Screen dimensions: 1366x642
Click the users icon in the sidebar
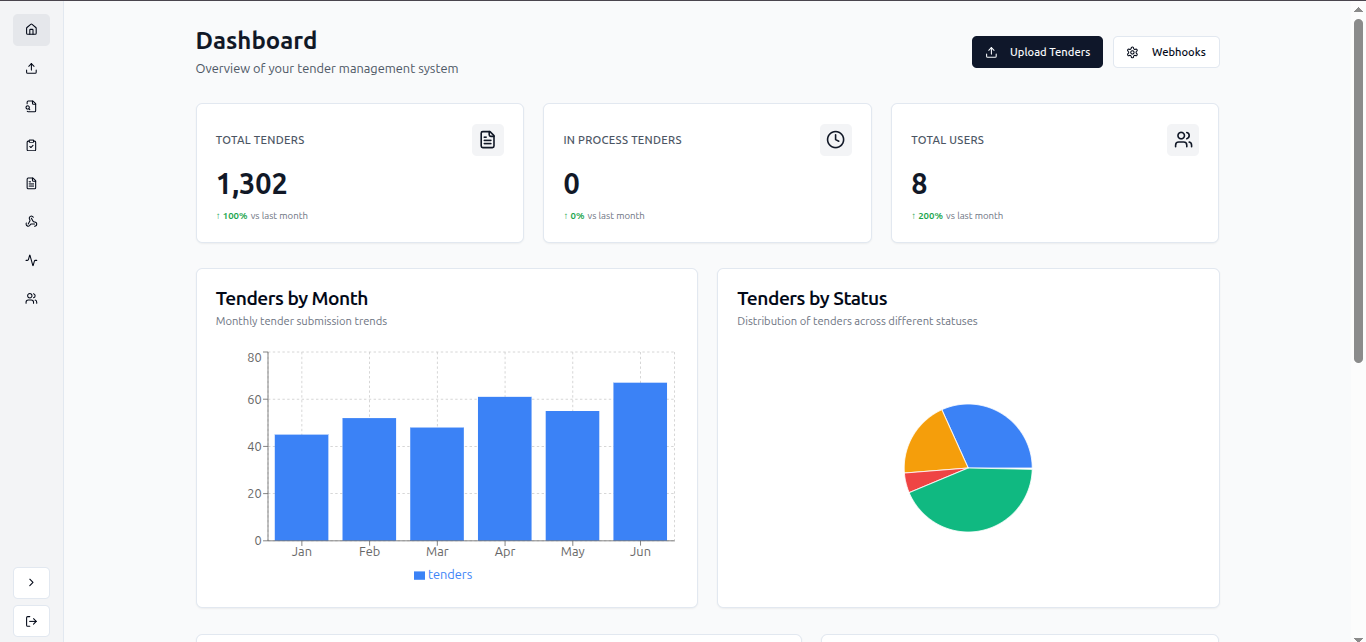(31, 298)
